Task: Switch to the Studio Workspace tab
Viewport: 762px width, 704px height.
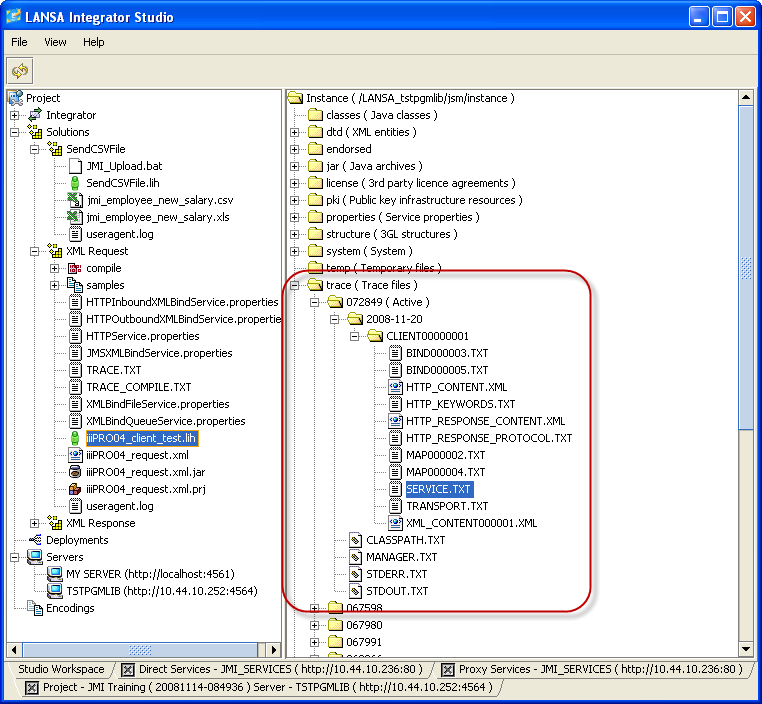Action: coord(61,670)
